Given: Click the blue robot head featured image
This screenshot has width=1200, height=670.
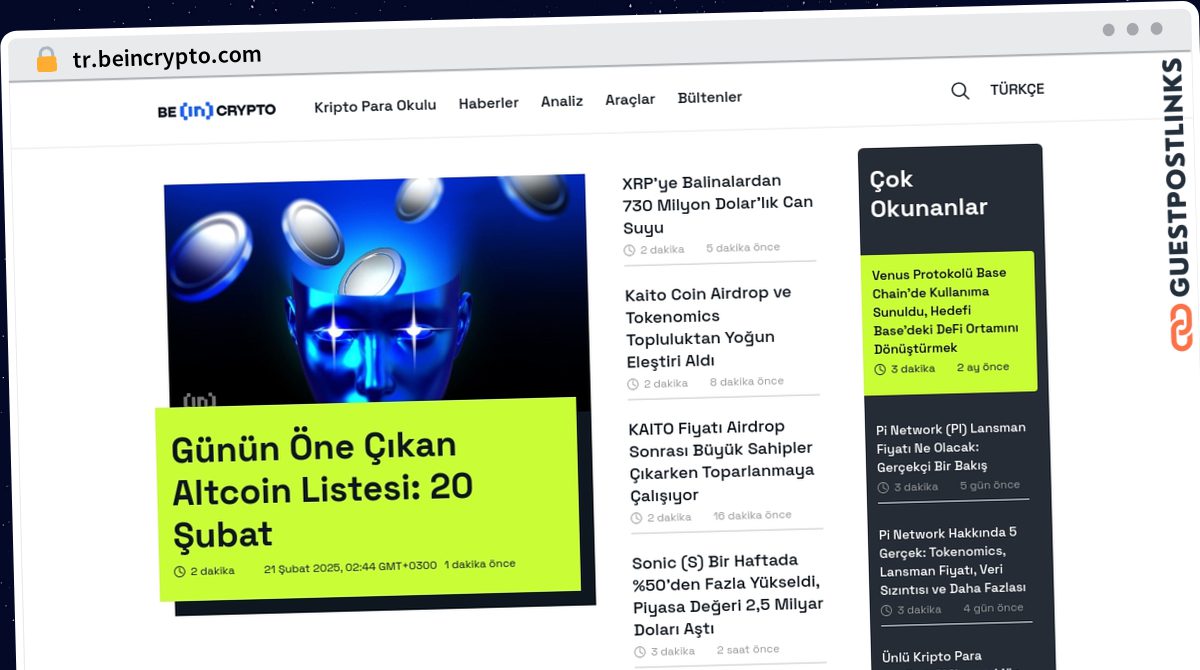Looking at the screenshot, I should [x=376, y=290].
